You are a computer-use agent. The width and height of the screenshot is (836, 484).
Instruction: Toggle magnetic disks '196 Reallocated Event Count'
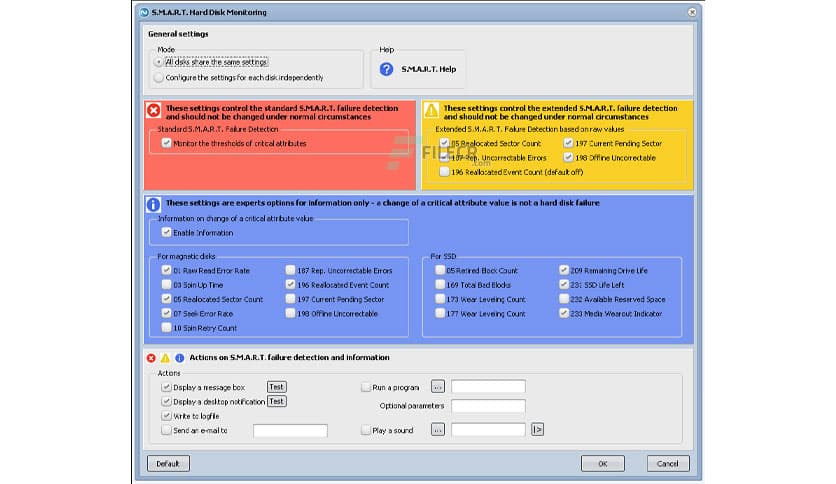click(290, 285)
